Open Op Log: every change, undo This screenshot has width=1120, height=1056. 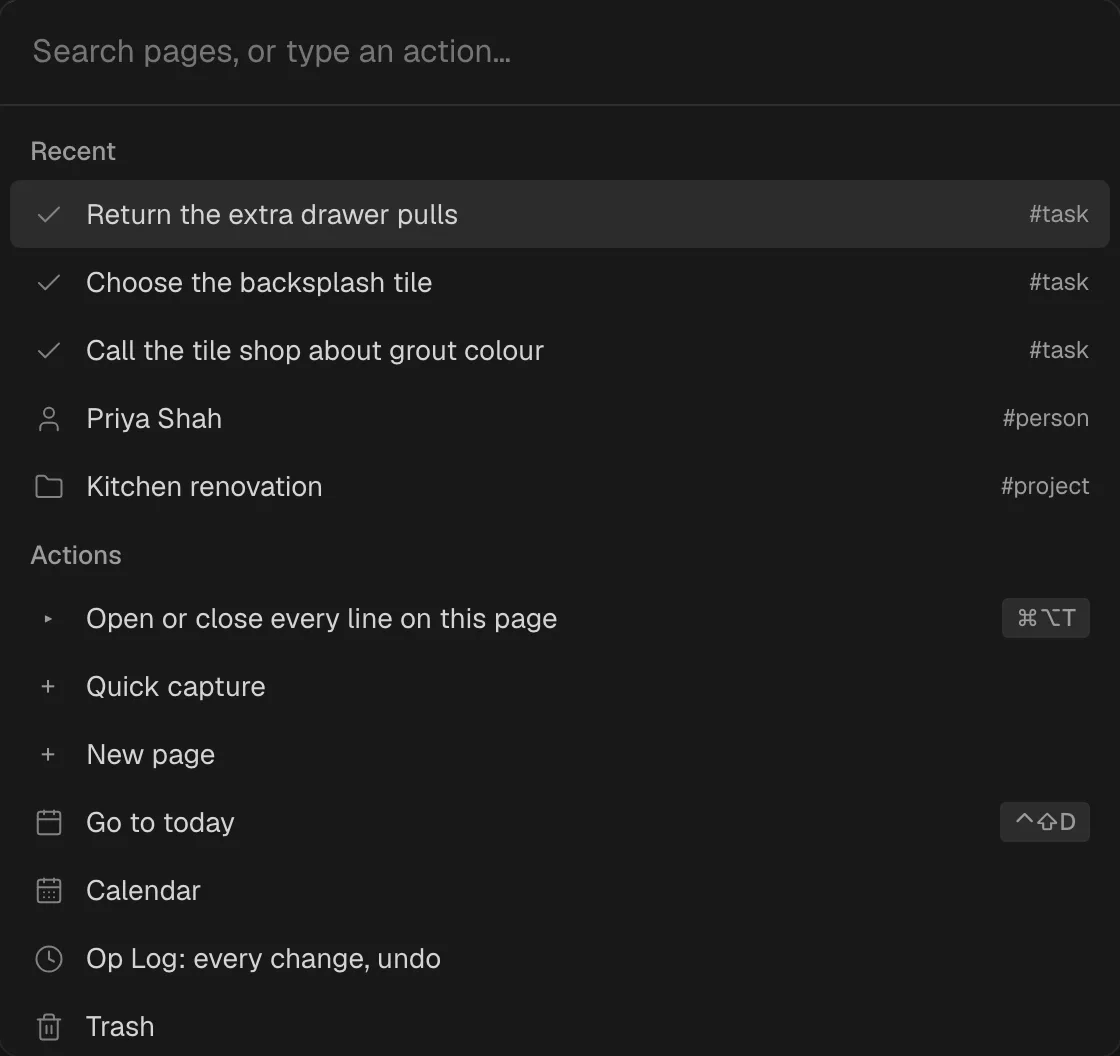pos(560,959)
